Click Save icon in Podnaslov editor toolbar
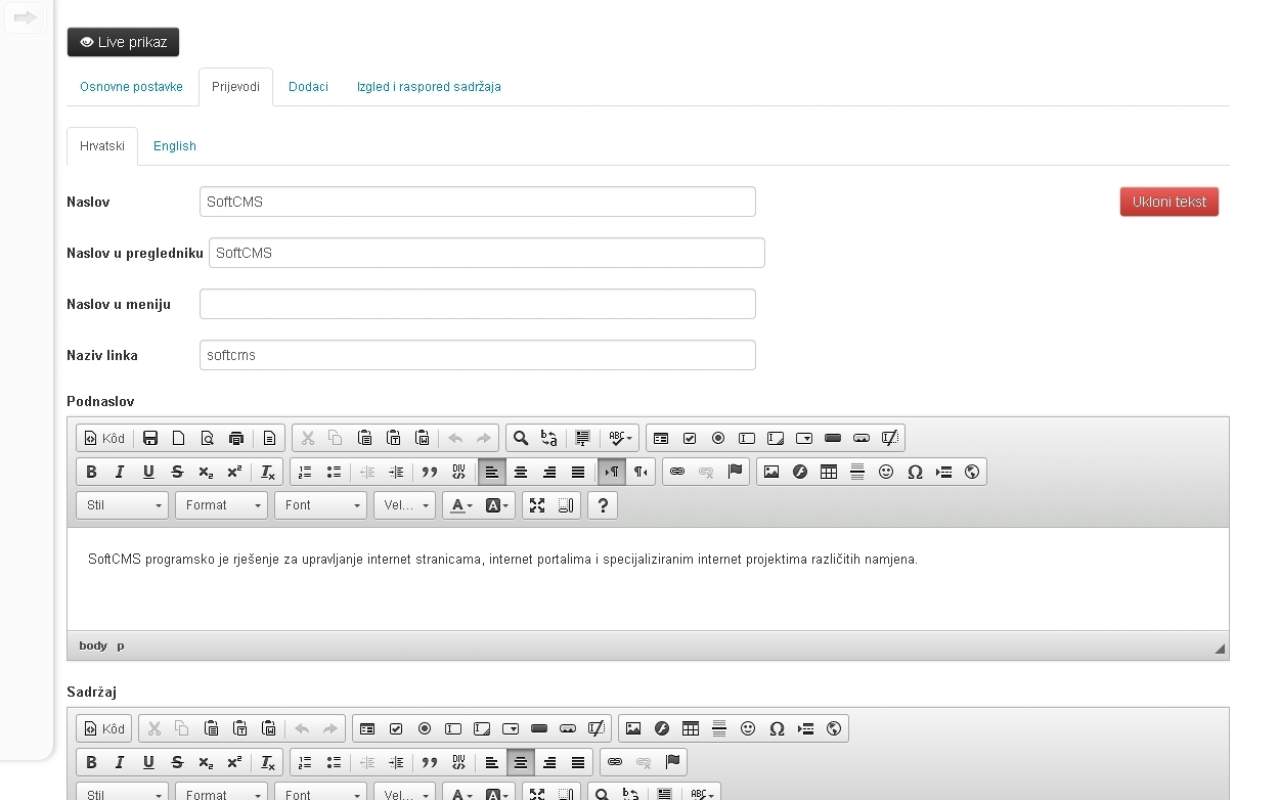 click(x=151, y=438)
